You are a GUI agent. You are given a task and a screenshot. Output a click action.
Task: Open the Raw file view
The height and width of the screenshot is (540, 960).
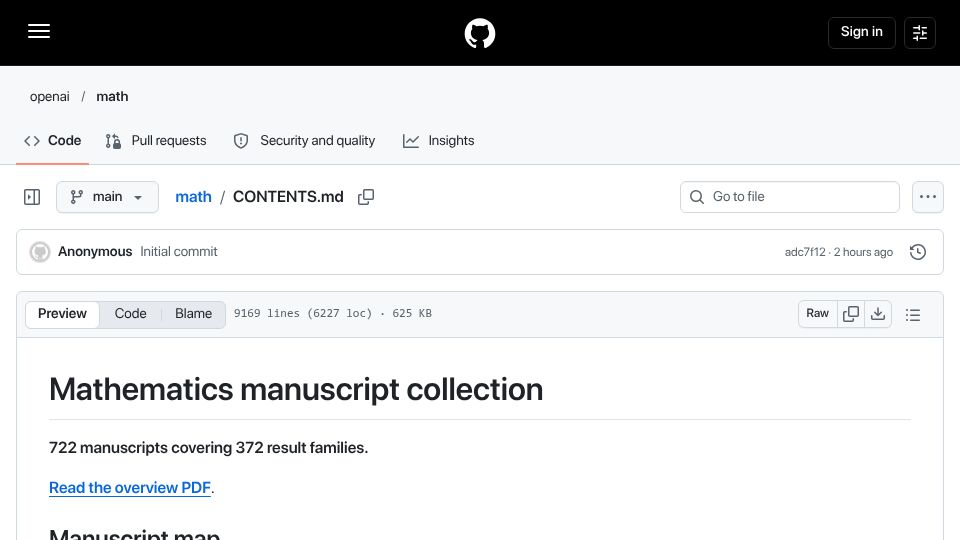pos(817,314)
